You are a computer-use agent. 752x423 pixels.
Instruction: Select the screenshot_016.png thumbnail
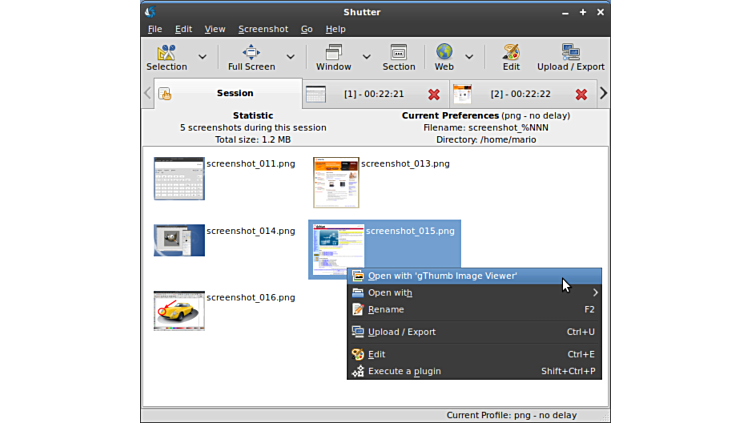point(179,311)
